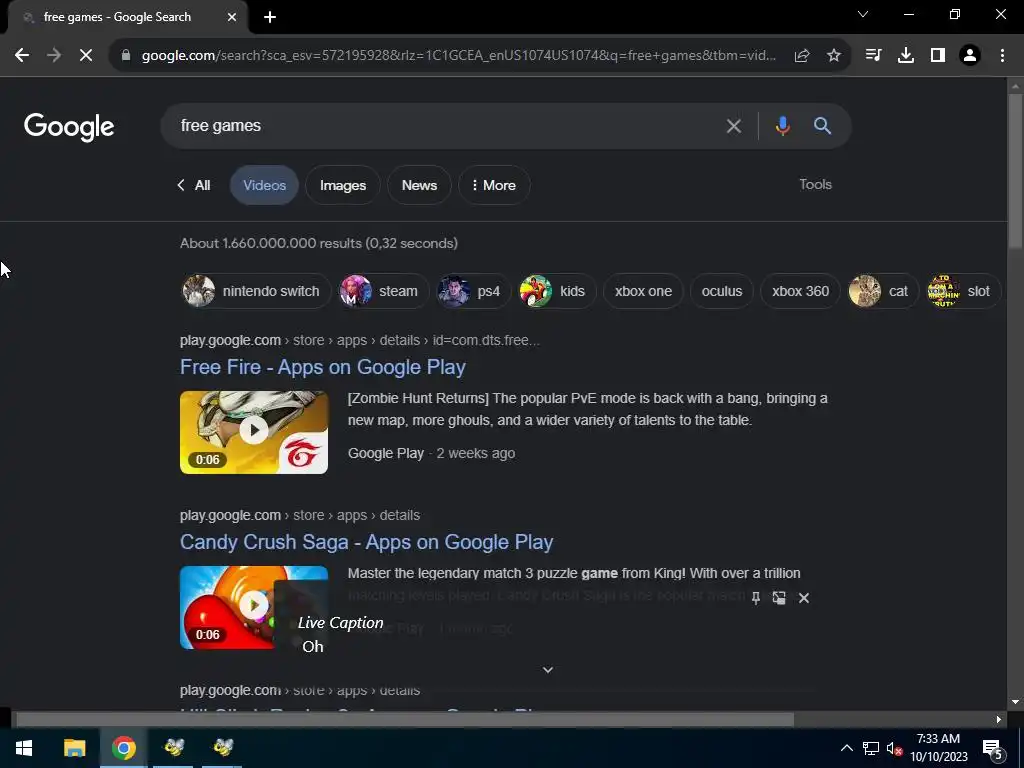Click the About 1.660.000.000 results text

pyautogui.click(x=319, y=244)
